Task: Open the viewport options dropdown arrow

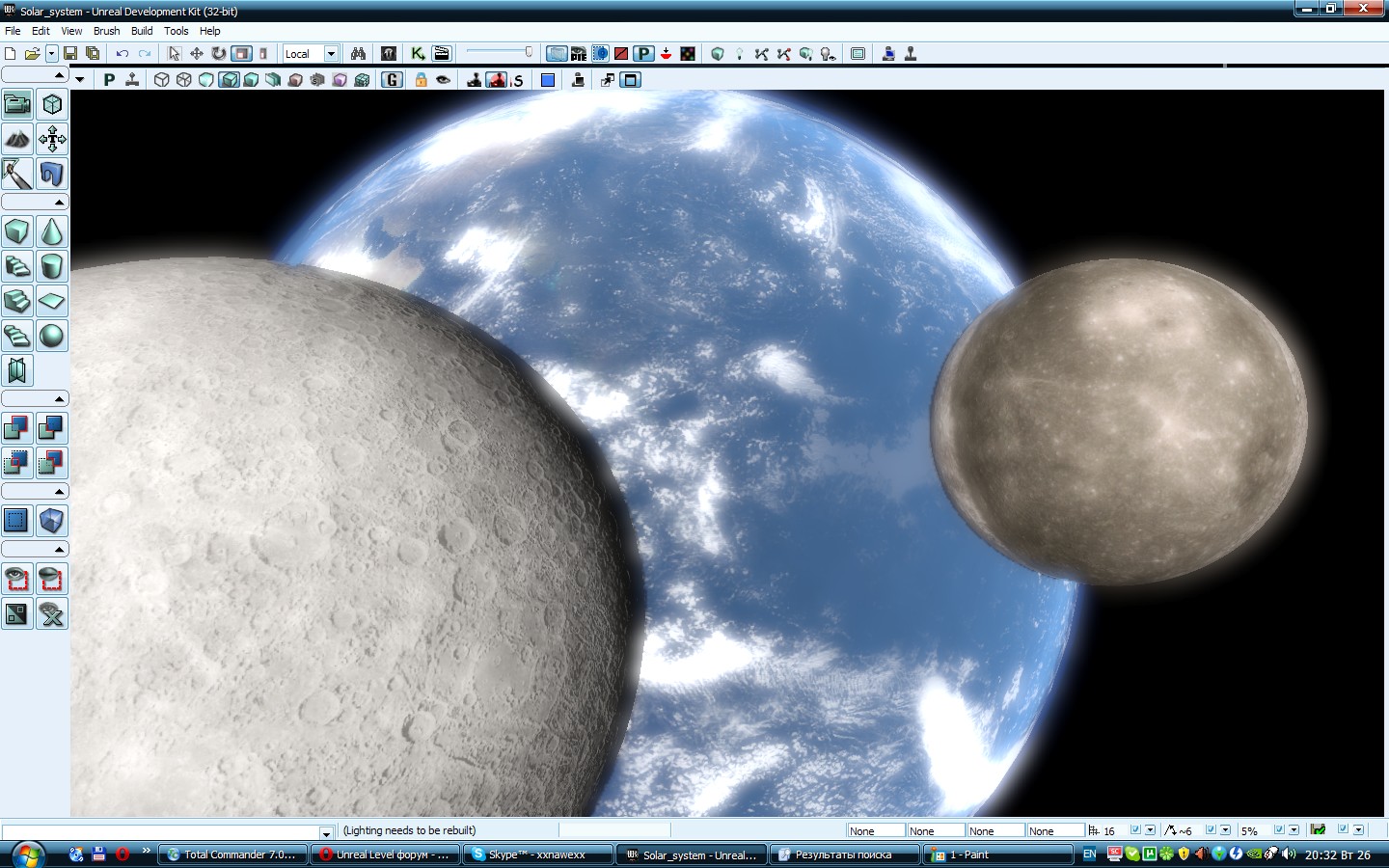Action: click(80, 80)
